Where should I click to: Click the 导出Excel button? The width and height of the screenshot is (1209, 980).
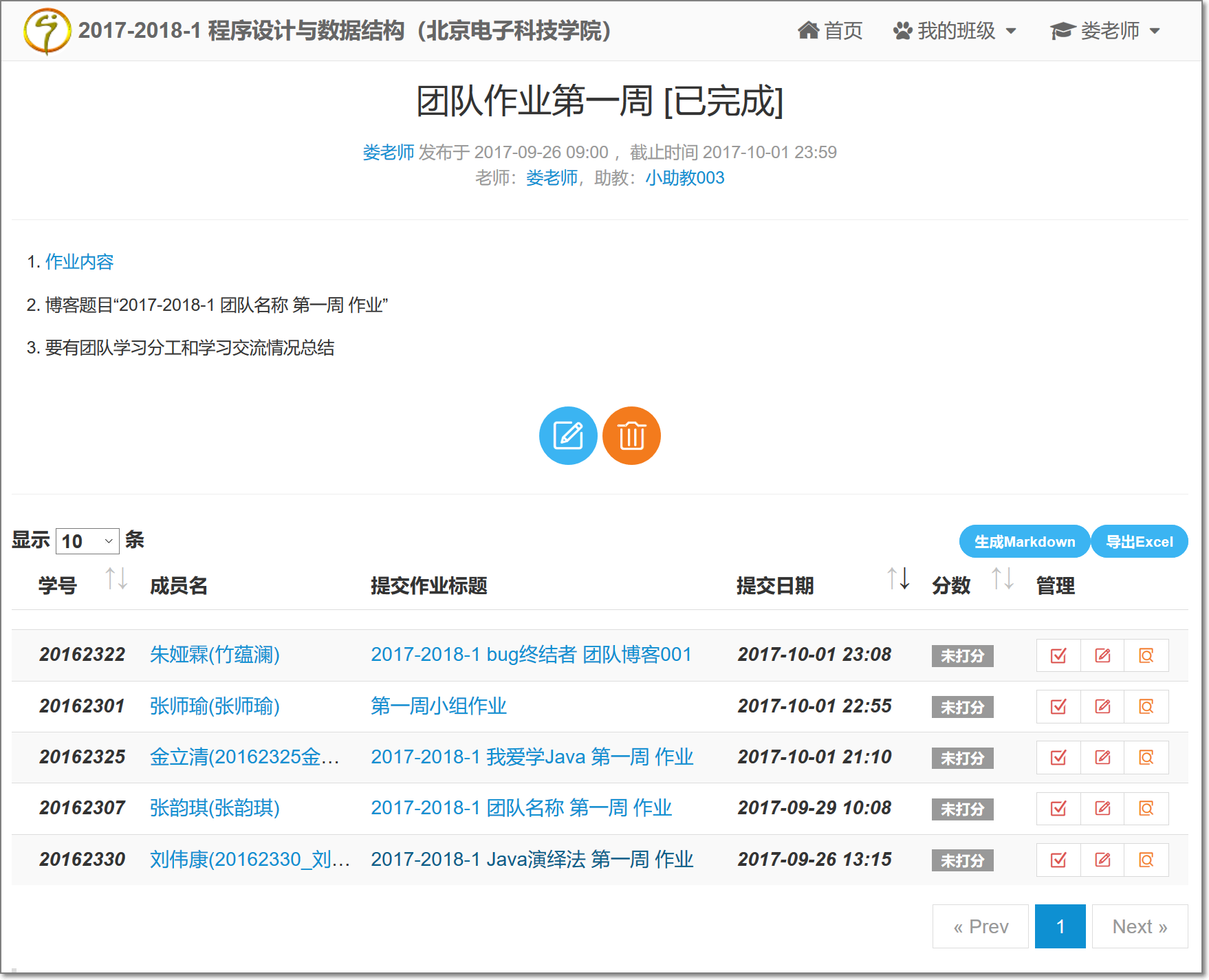(x=1140, y=541)
